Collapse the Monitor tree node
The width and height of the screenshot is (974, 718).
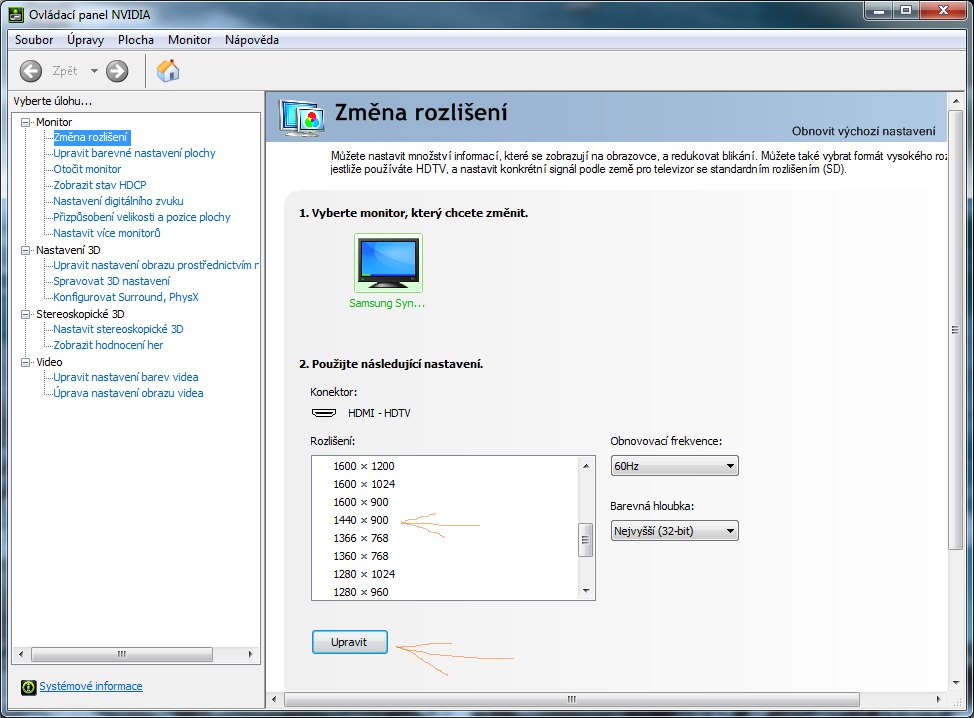(x=25, y=122)
